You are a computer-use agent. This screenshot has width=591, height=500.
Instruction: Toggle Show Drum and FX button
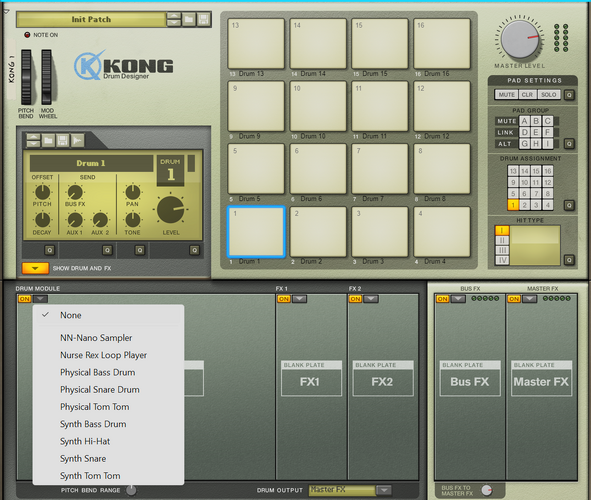[x=35, y=268]
